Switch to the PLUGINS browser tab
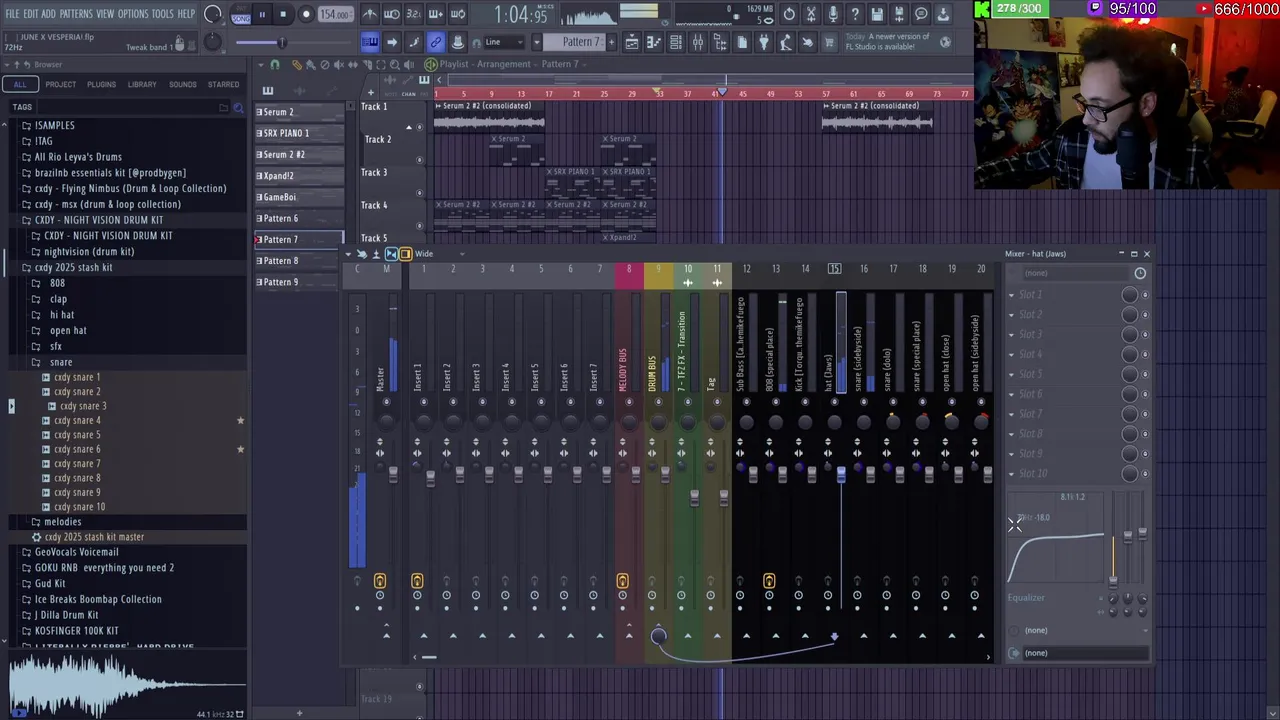 [x=101, y=84]
